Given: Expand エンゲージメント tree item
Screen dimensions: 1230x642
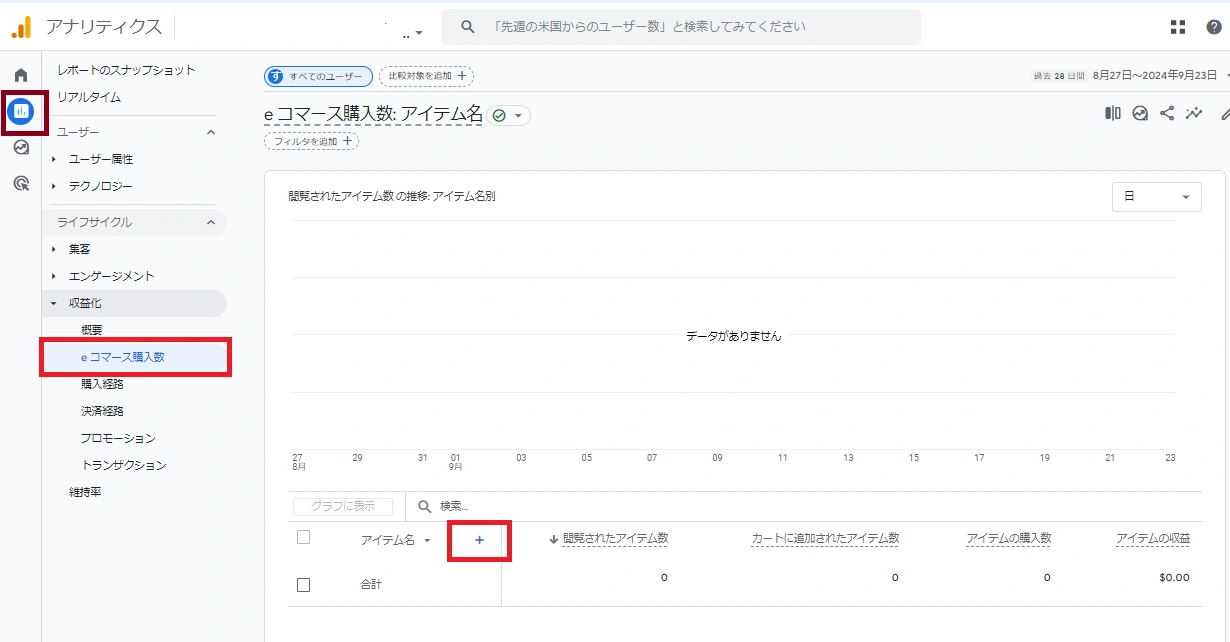Looking at the screenshot, I should click(x=54, y=276).
